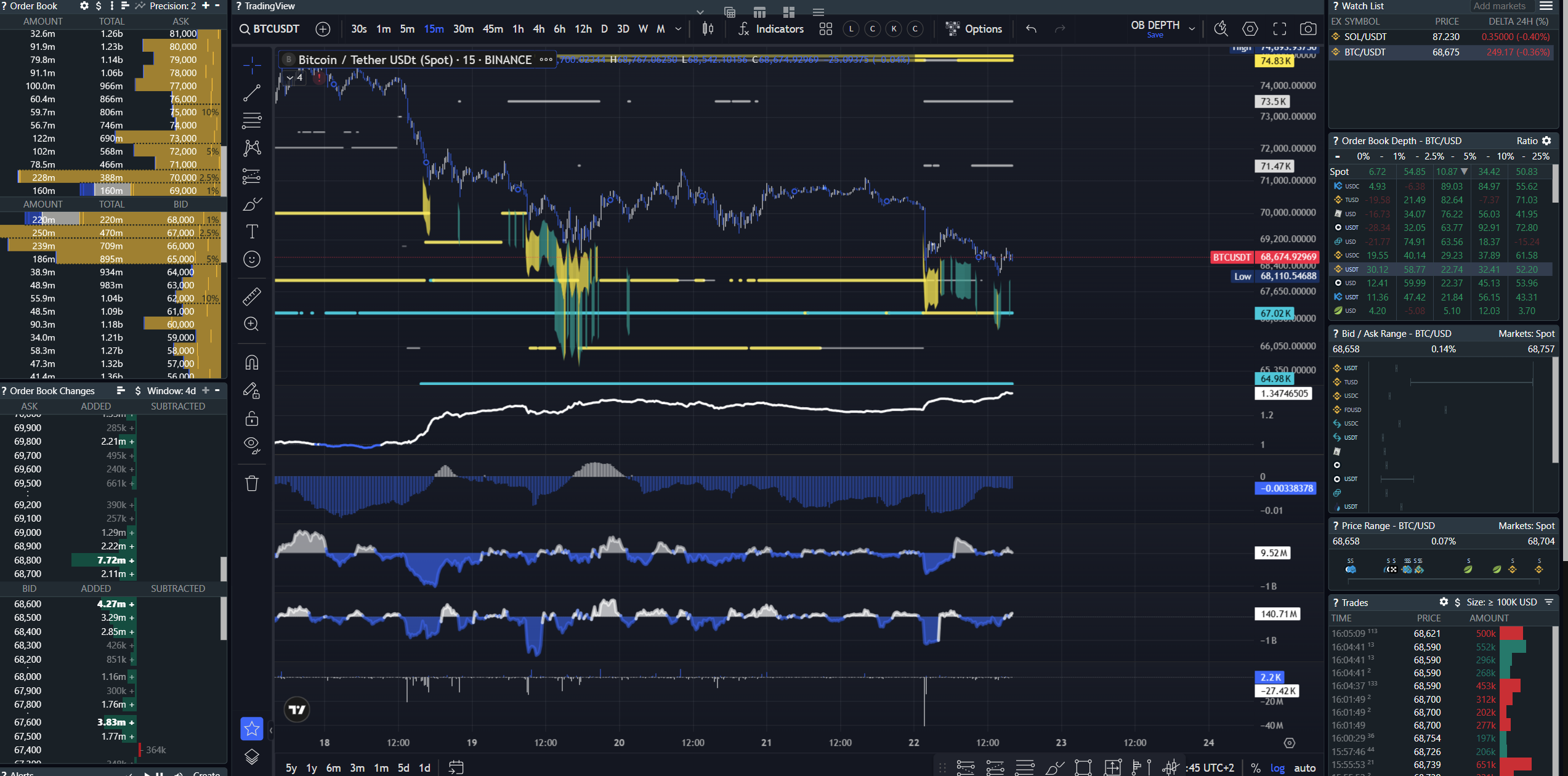Open the Indicators dialog

pyautogui.click(x=771, y=29)
